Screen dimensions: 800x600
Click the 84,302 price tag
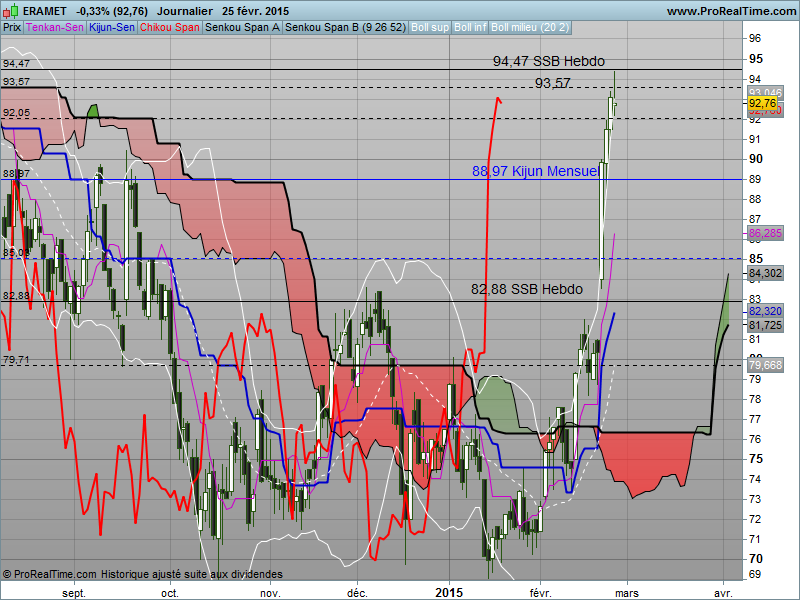click(x=765, y=273)
